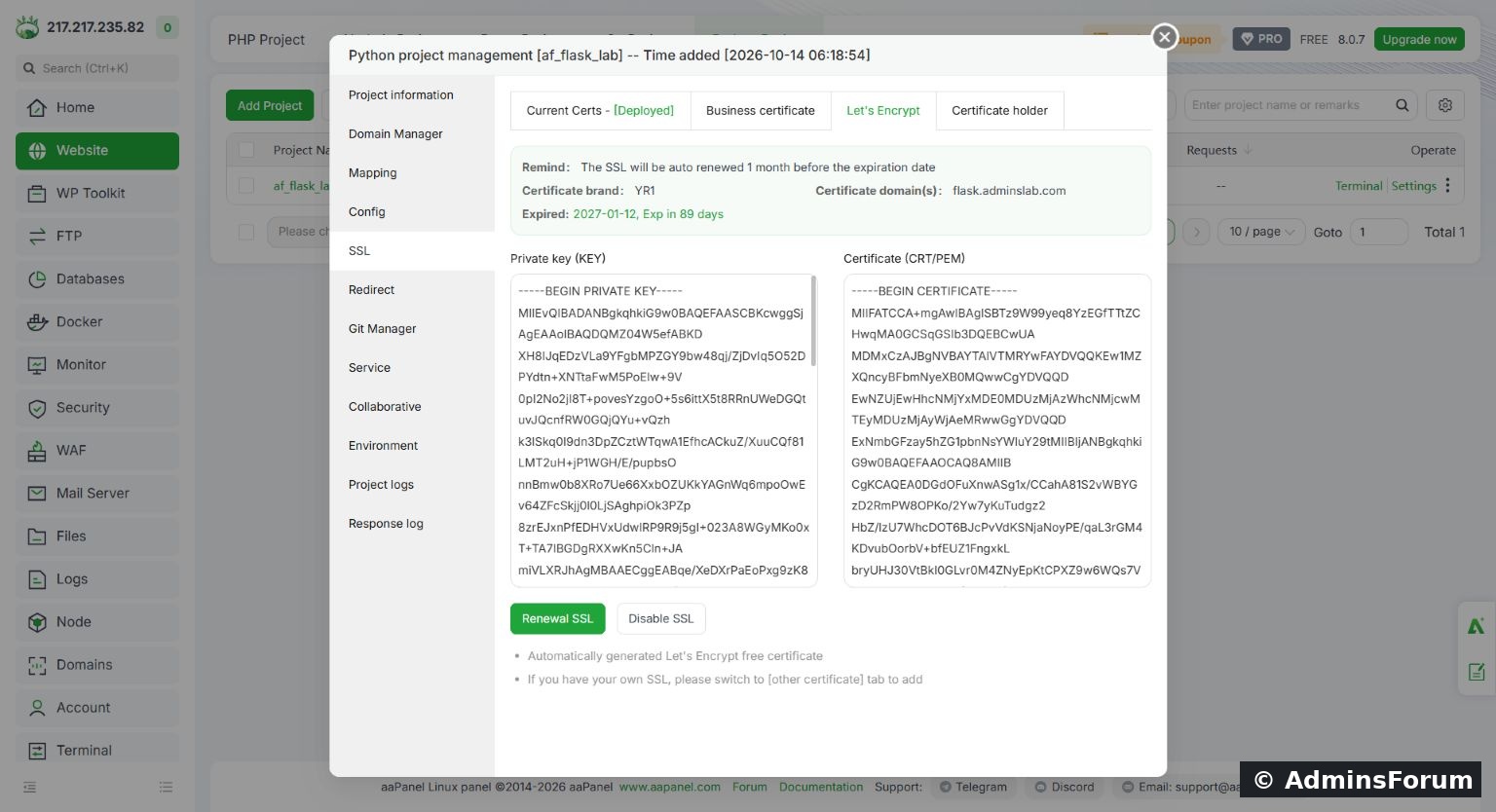Close the Python project management dialog

coord(1164,37)
